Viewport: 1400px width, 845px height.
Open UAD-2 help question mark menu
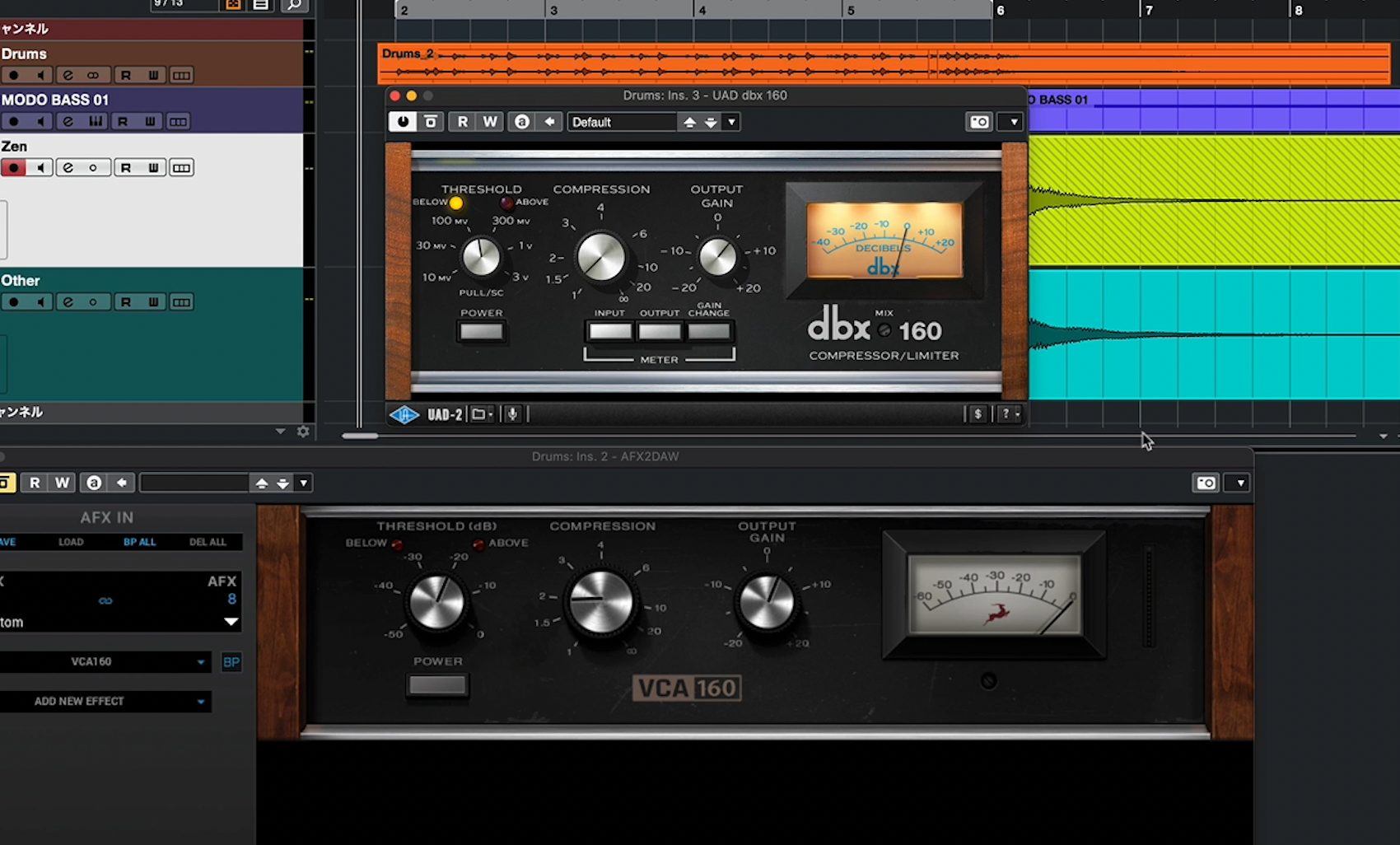[x=1009, y=414]
